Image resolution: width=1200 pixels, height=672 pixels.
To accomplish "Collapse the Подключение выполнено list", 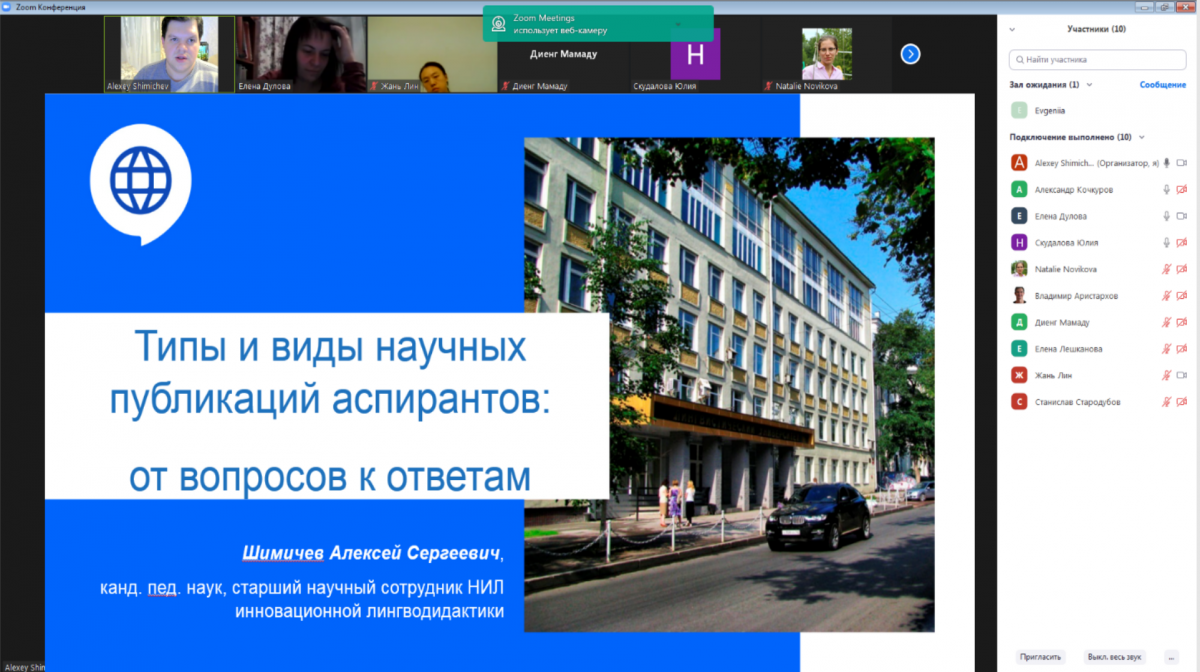I will 1142,137.
